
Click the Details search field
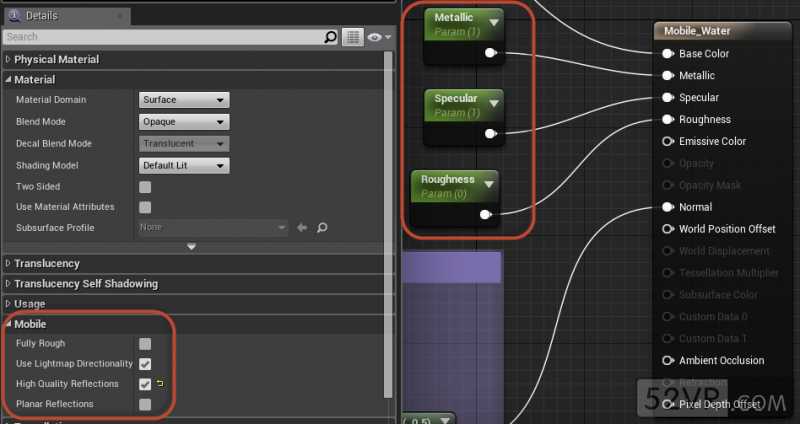(163, 37)
